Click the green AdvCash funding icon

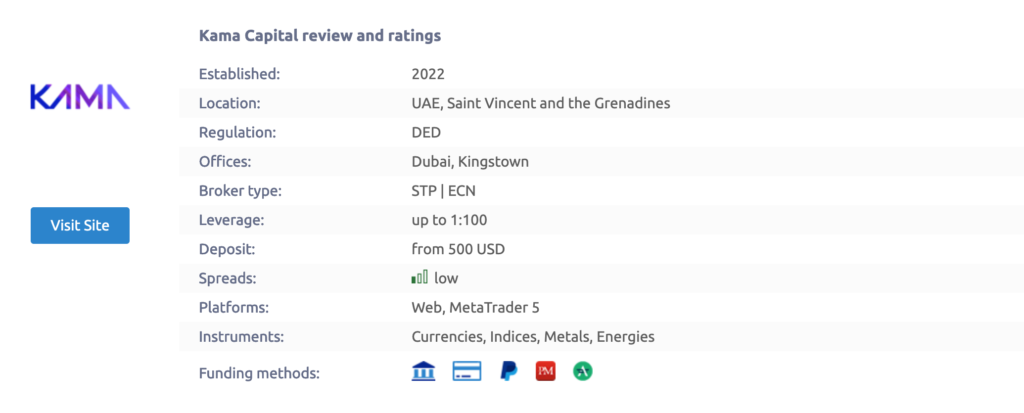tap(583, 372)
